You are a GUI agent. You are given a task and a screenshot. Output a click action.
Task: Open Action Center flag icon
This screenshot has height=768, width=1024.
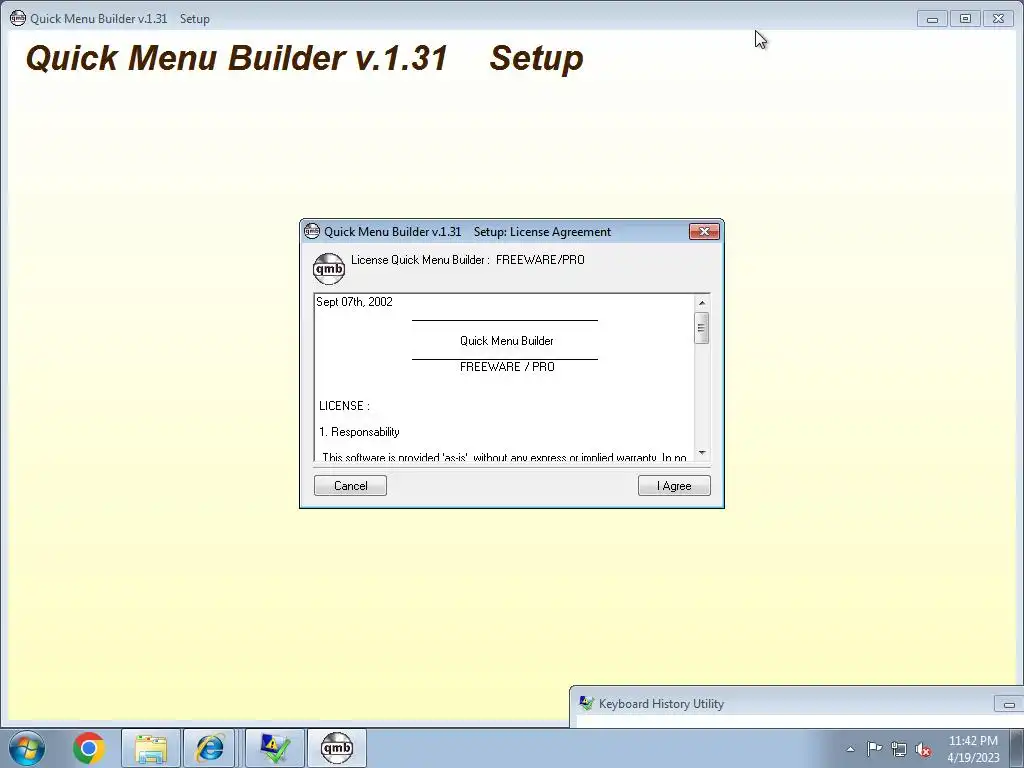pyautogui.click(x=874, y=749)
